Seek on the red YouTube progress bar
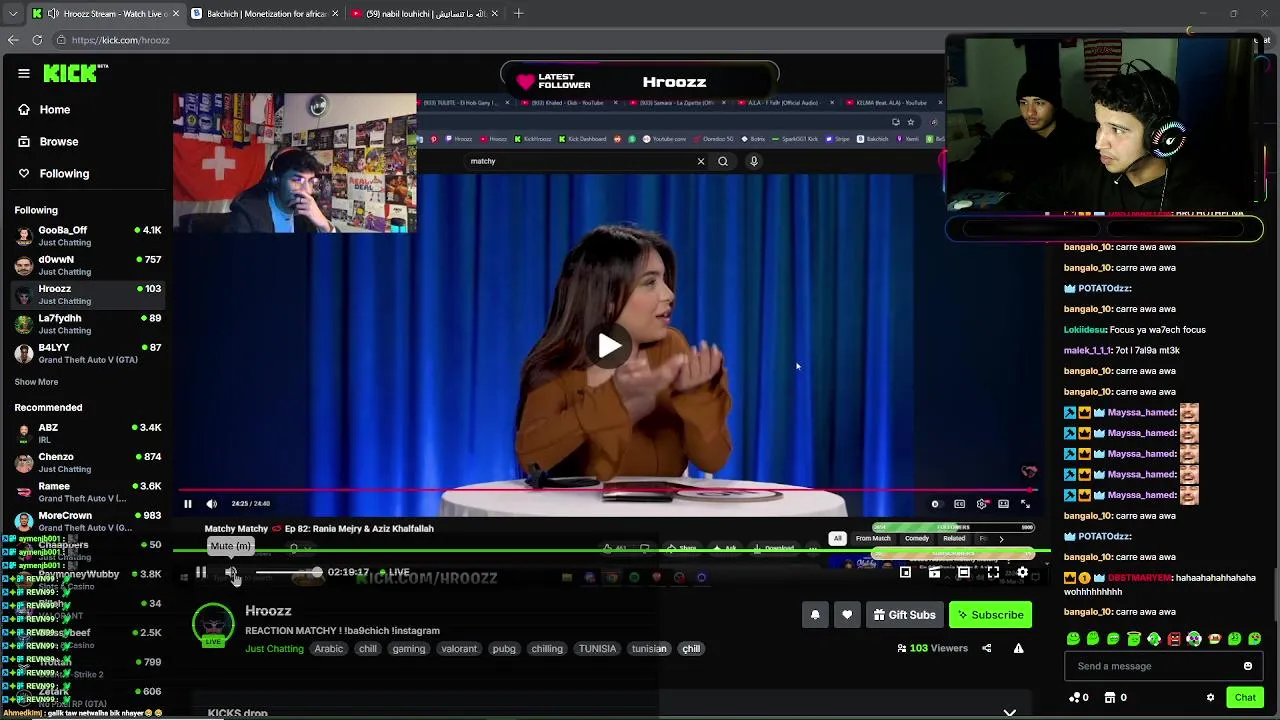 pyautogui.click(x=608, y=491)
